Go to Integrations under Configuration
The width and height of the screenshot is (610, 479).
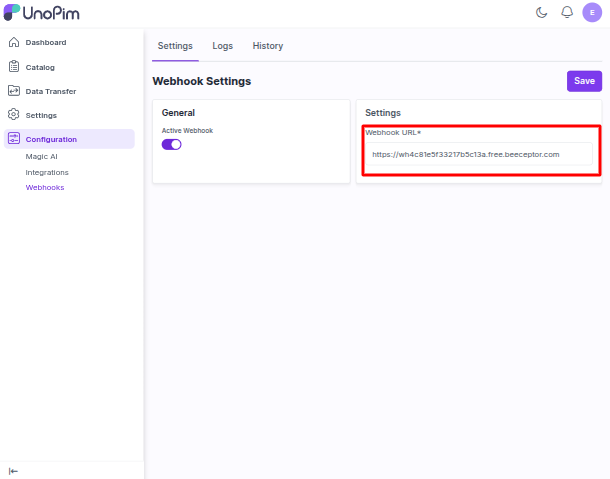tap(47, 172)
